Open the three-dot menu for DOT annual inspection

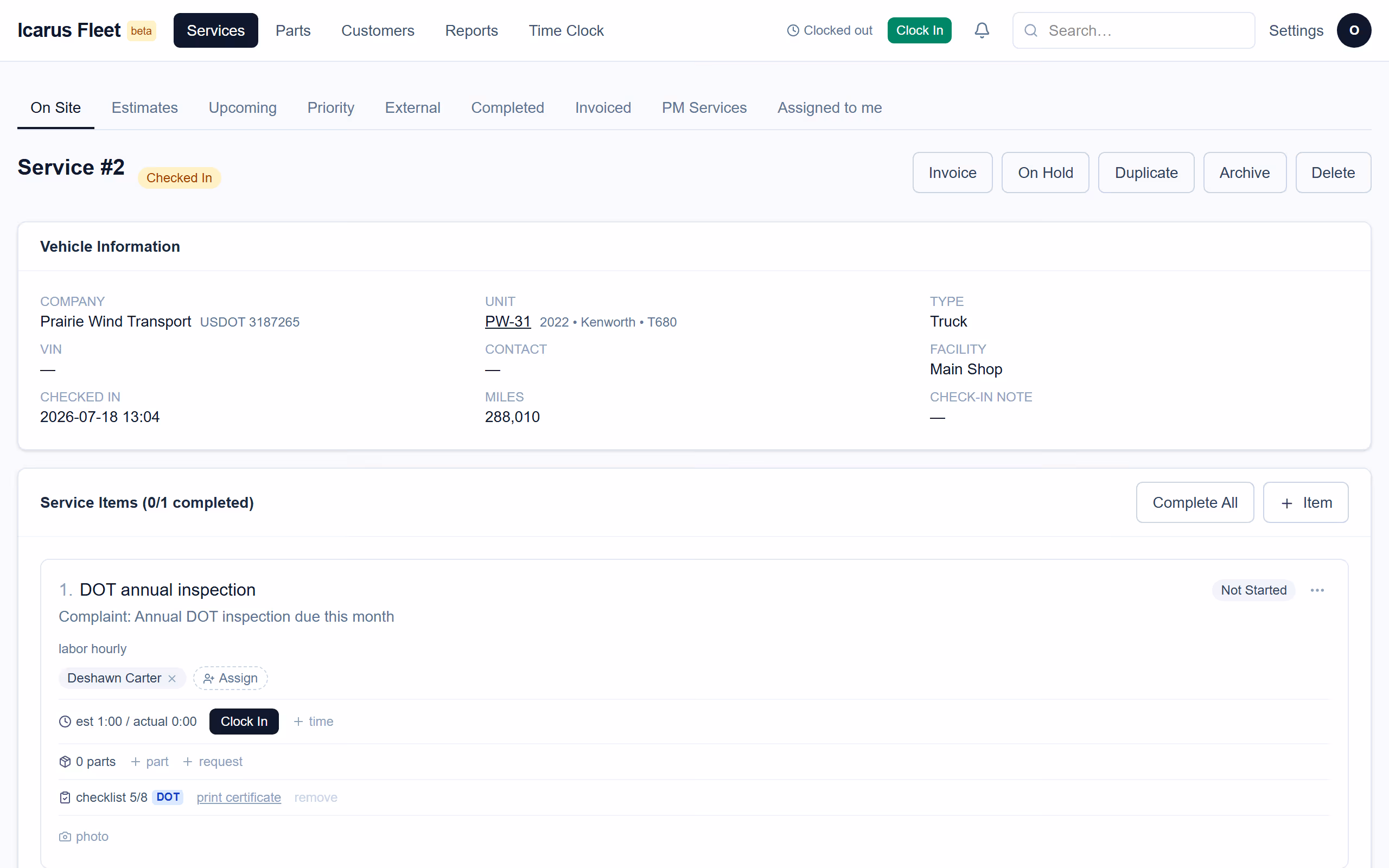pyautogui.click(x=1317, y=590)
